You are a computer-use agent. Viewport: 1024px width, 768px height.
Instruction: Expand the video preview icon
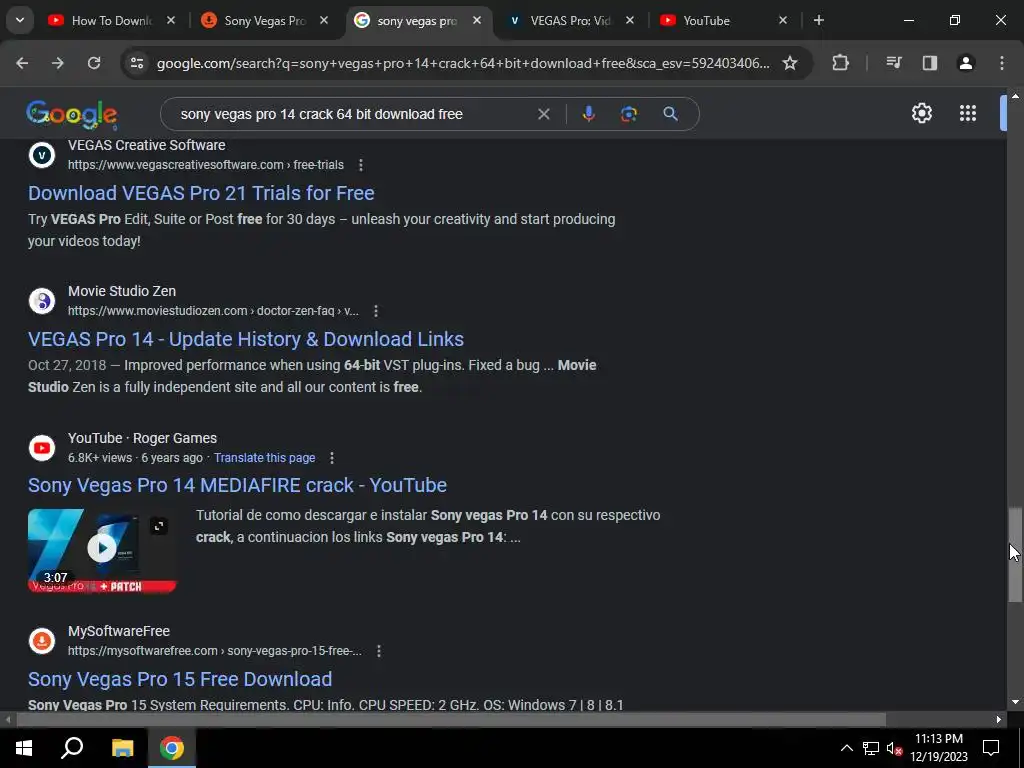159,526
